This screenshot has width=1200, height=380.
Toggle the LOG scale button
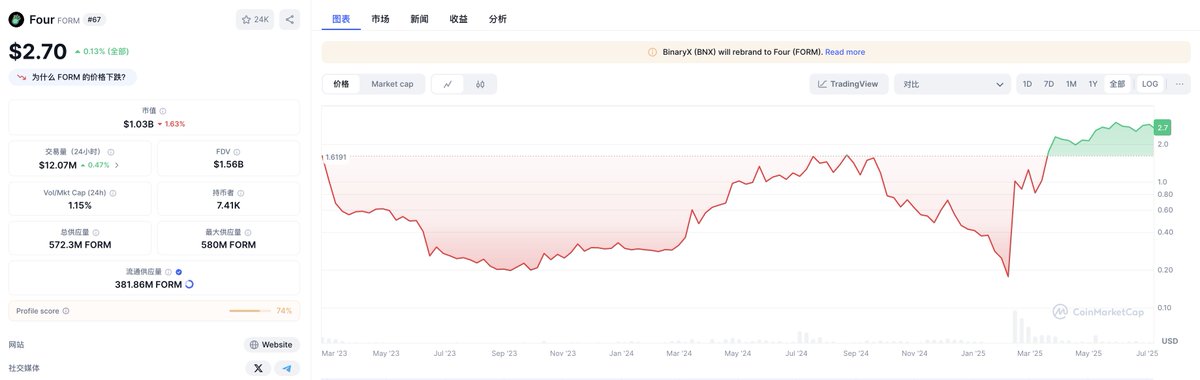click(1150, 84)
